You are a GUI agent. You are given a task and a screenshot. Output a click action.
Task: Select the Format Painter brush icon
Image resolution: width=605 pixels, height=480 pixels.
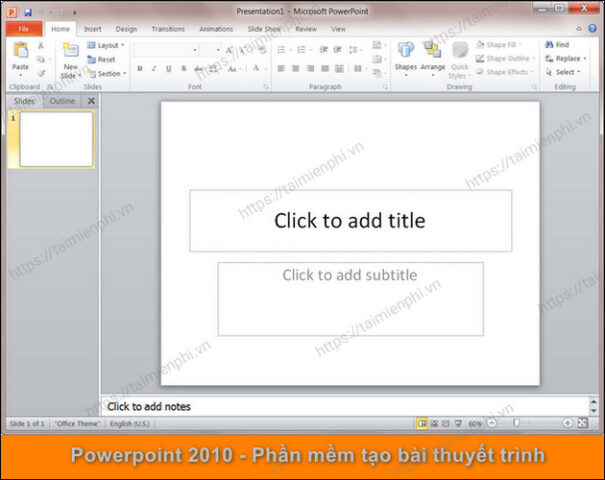pos(41,73)
